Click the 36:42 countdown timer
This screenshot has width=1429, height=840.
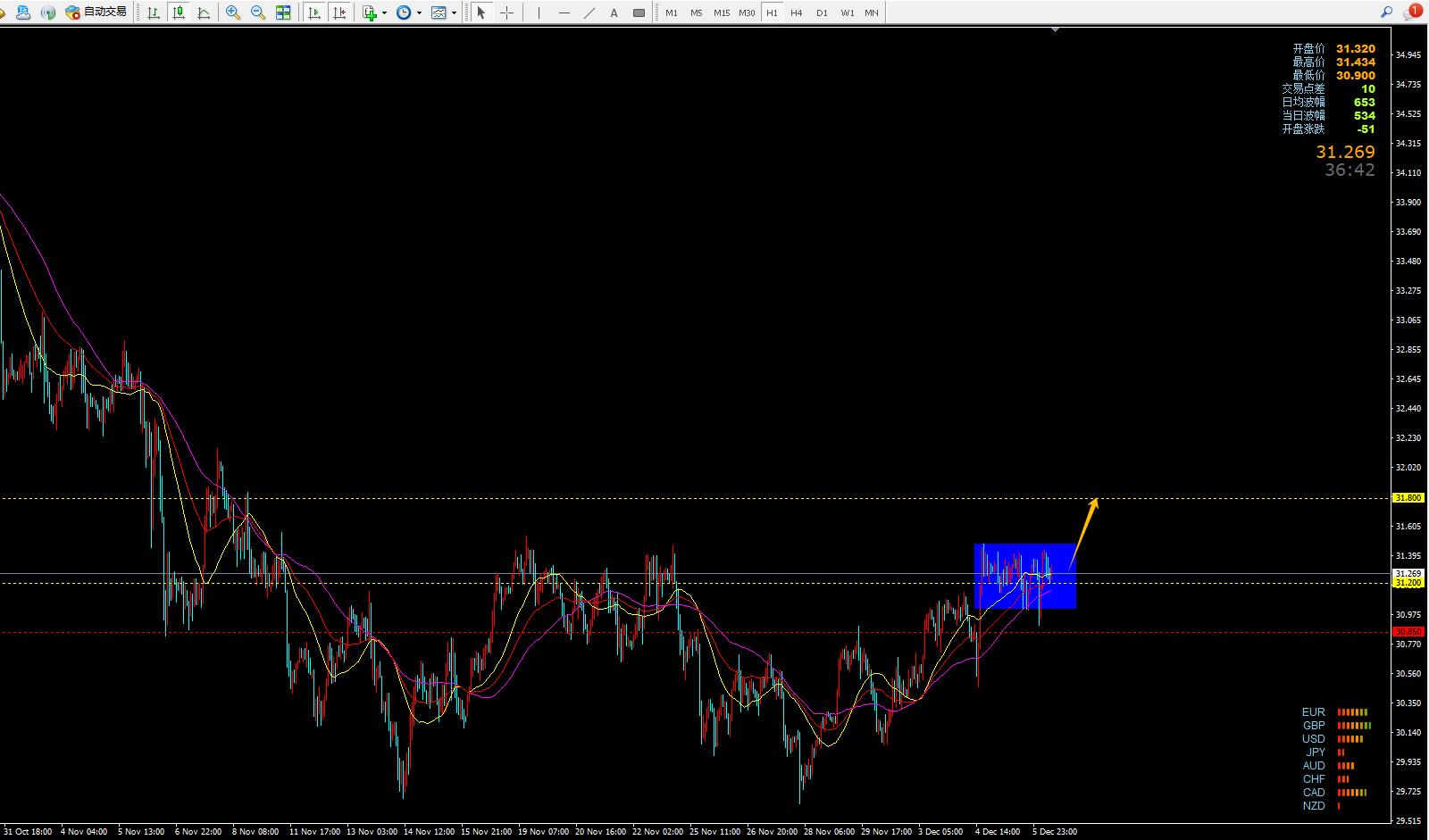coord(1350,170)
